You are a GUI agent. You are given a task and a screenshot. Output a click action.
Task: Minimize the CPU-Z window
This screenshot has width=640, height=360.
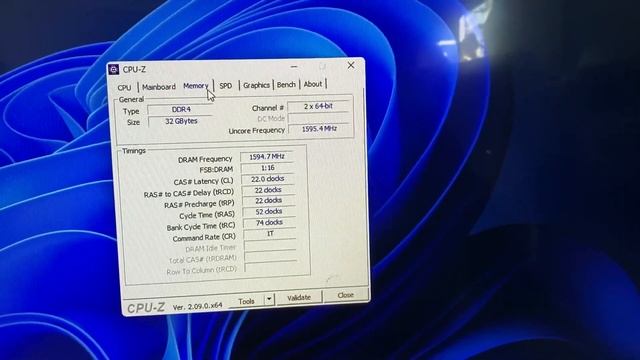(x=294, y=66)
